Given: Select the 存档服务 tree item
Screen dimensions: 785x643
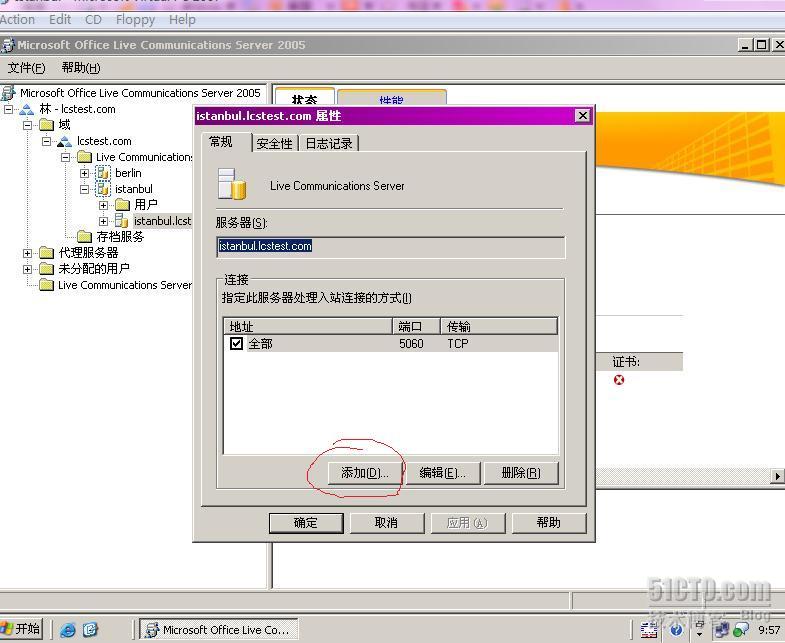Looking at the screenshot, I should [x=120, y=236].
